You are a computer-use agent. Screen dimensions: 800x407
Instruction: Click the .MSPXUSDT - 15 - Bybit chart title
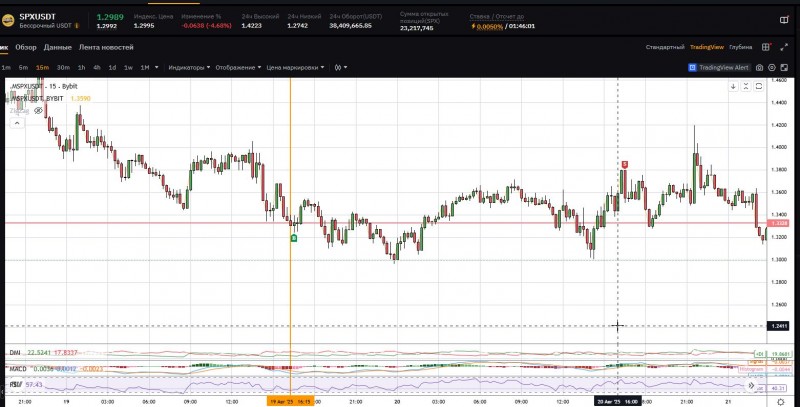point(44,87)
